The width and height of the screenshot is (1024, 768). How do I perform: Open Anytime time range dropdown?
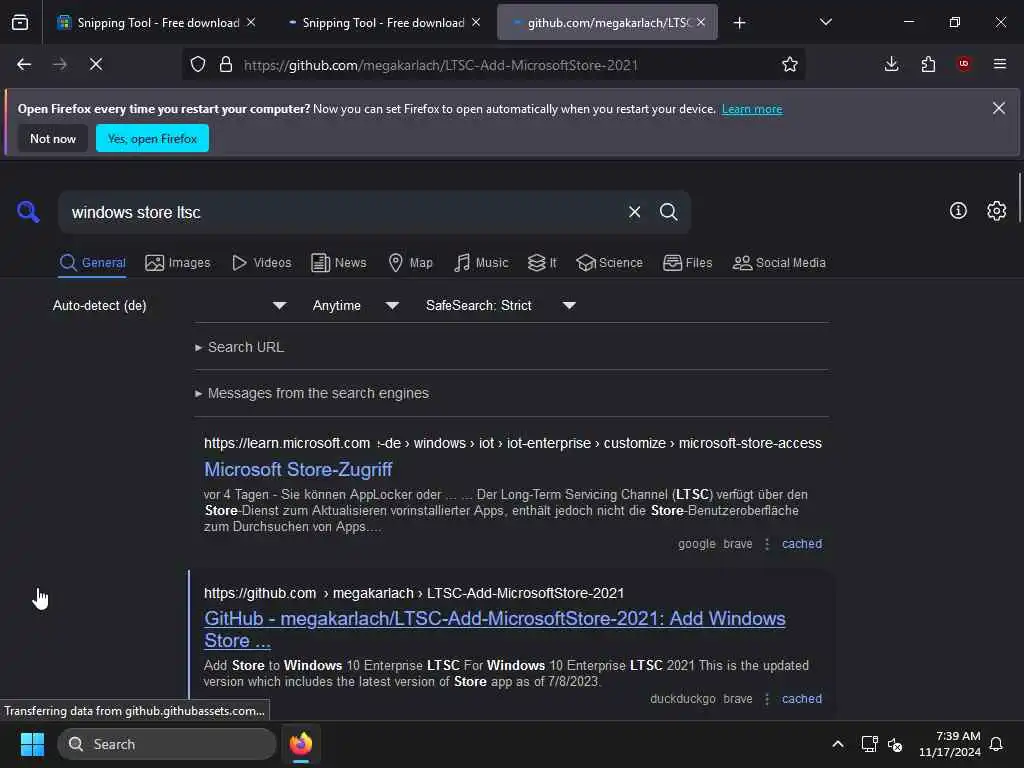coord(355,306)
